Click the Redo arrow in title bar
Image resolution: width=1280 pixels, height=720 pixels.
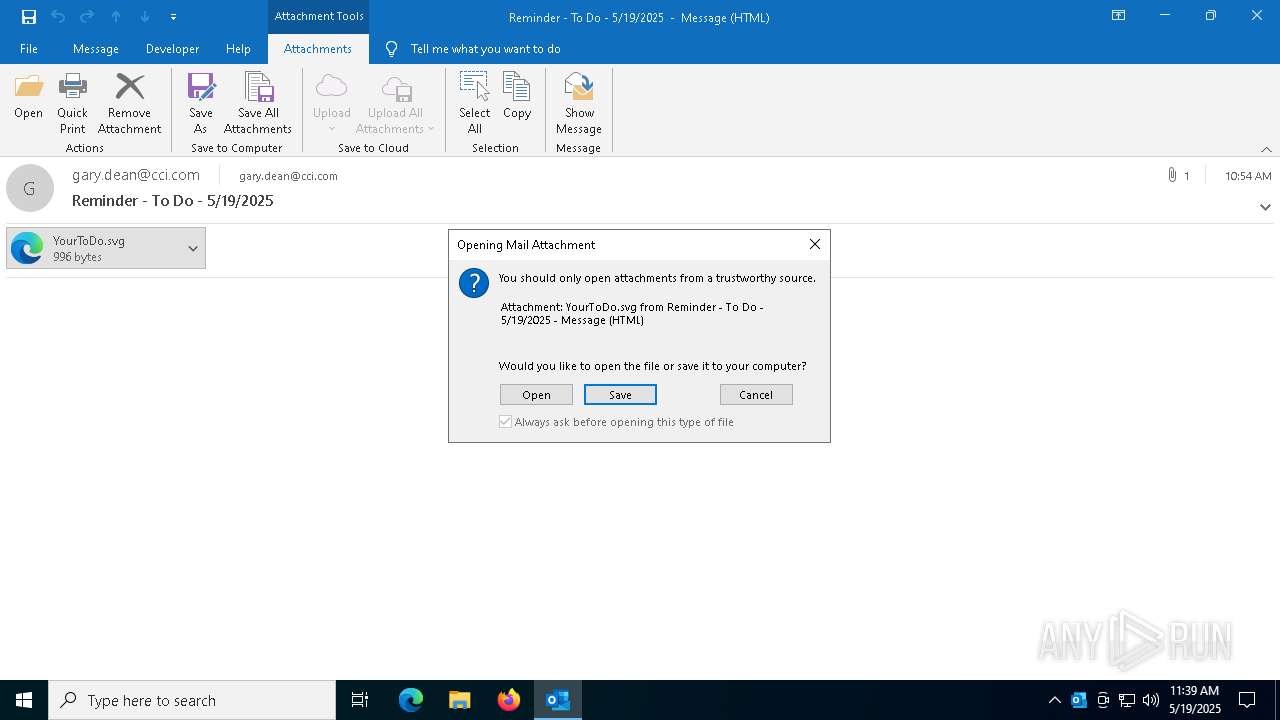click(87, 17)
